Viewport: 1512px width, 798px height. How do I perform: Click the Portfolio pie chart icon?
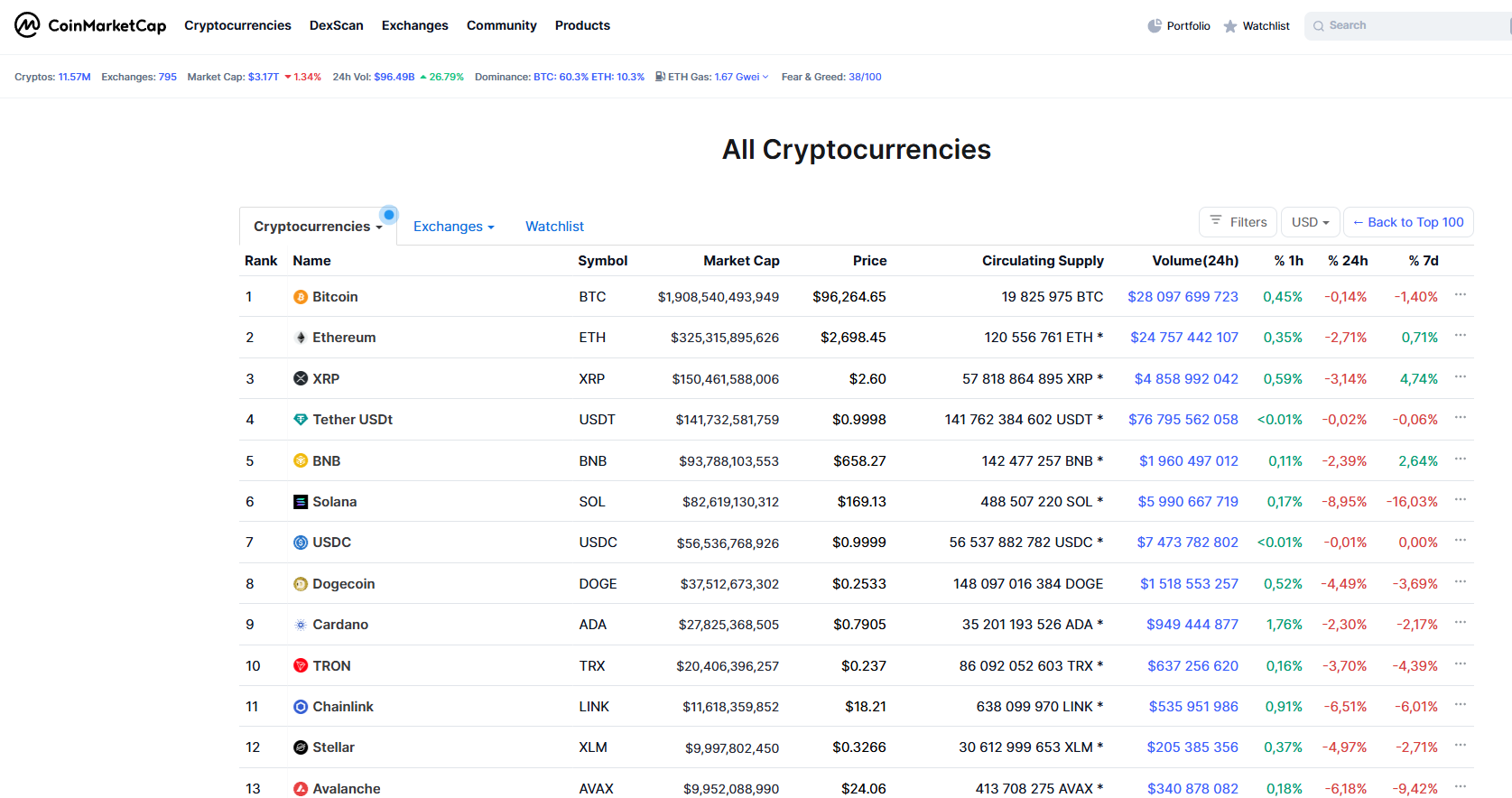tap(1155, 26)
